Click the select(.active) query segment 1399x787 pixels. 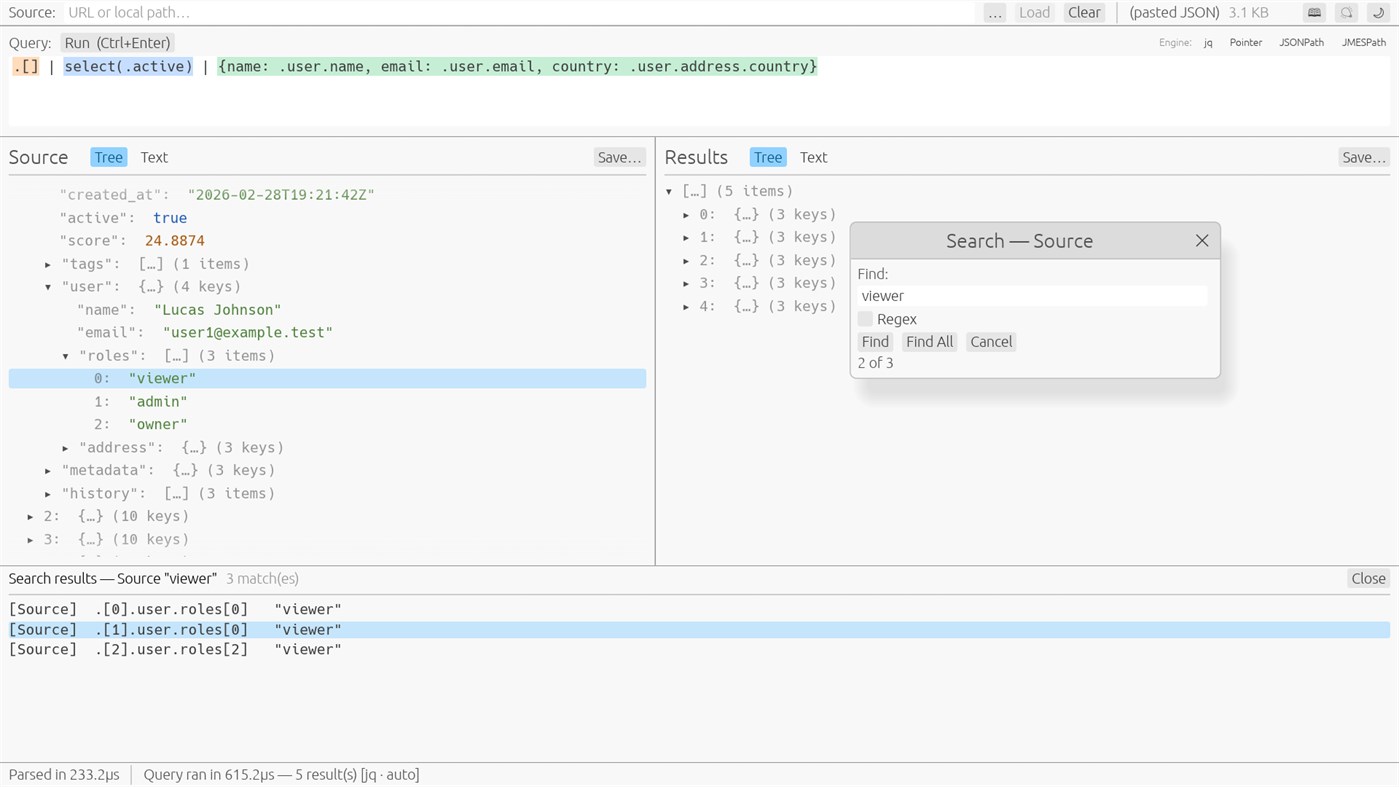tap(128, 67)
